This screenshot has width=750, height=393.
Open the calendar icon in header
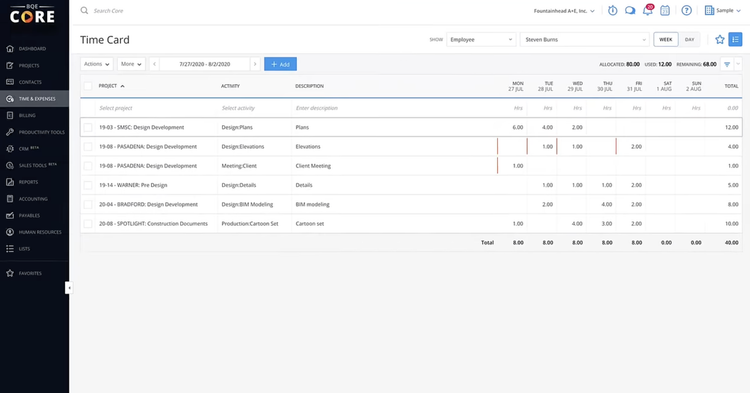coord(665,11)
